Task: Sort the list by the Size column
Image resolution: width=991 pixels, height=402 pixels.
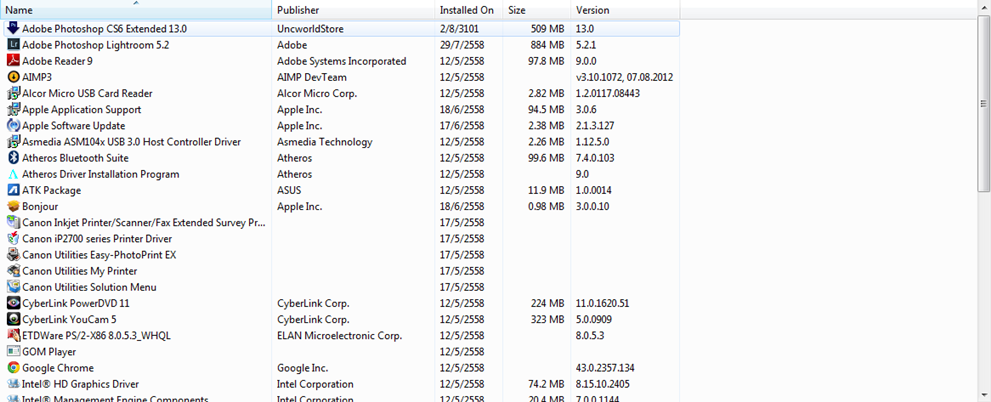Action: click(x=537, y=10)
